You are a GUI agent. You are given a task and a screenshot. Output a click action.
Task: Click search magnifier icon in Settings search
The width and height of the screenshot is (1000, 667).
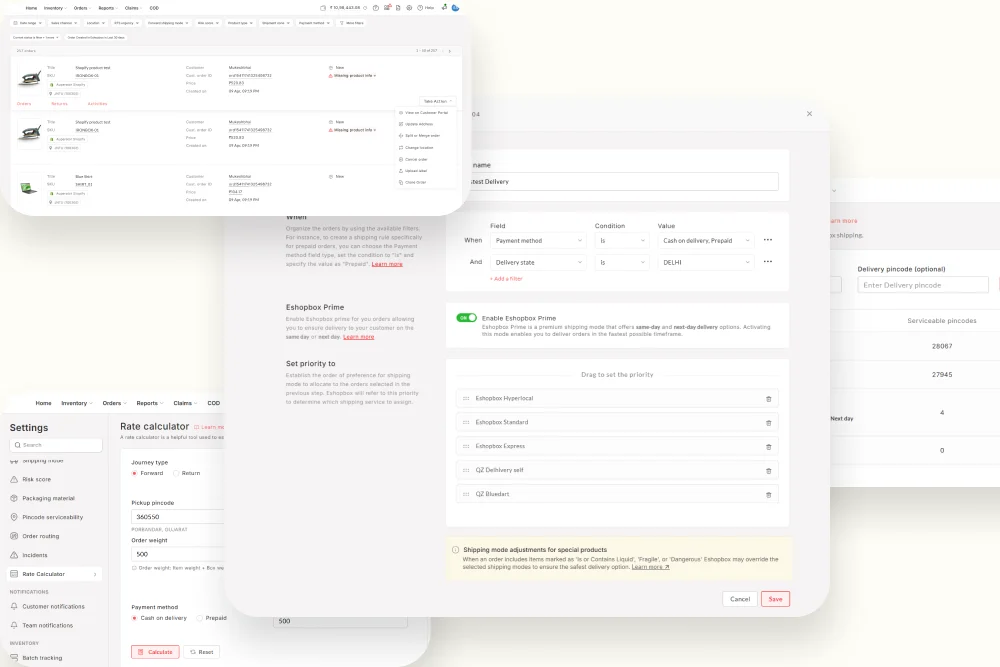[x=17, y=445]
